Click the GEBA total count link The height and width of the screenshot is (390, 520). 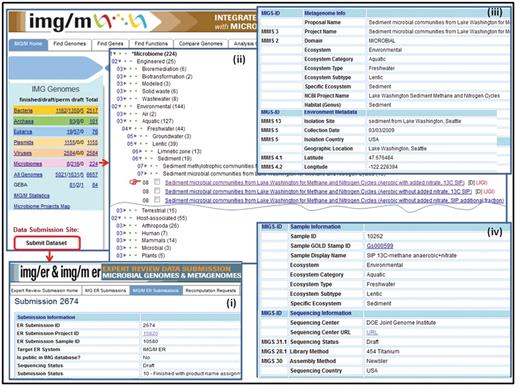pos(95,185)
